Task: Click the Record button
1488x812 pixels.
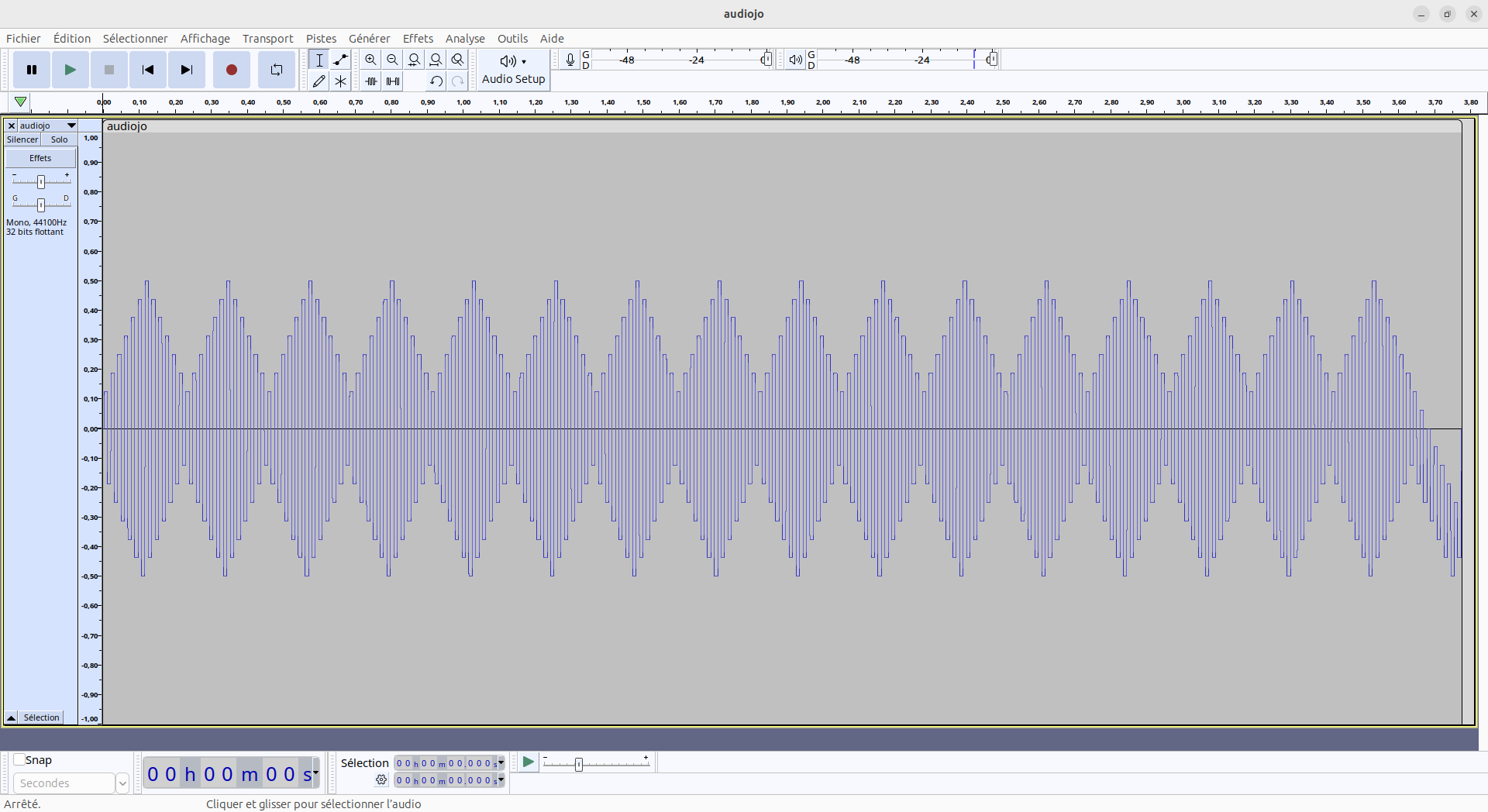Action: (x=231, y=70)
